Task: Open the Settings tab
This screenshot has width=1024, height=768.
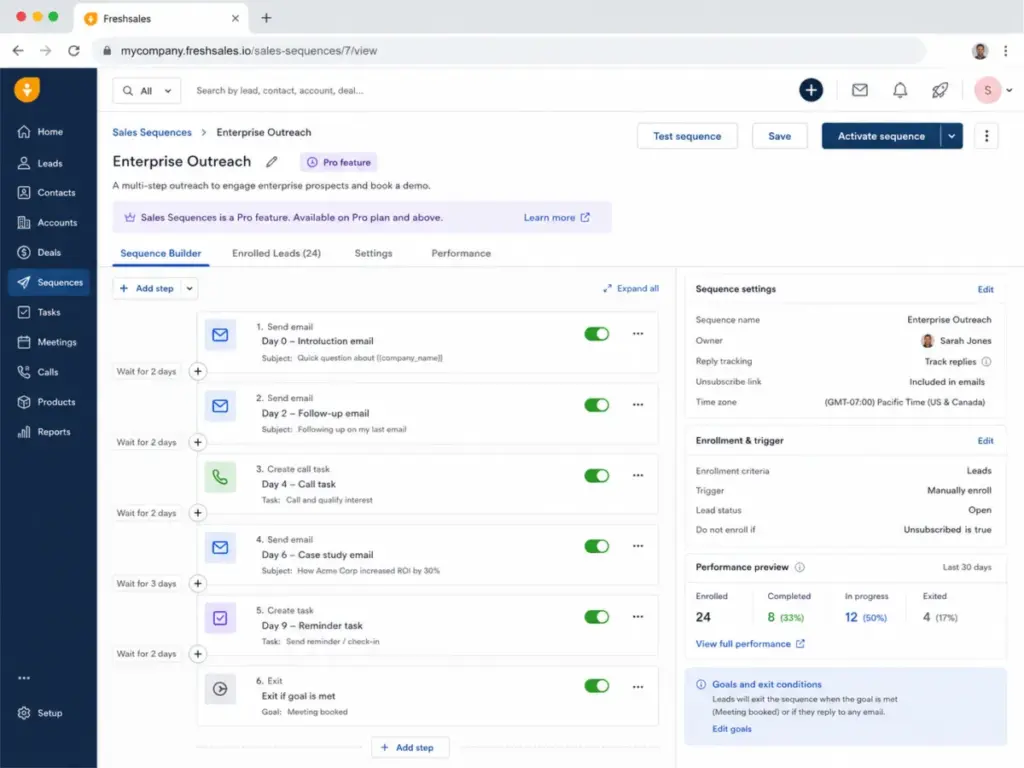Action: [x=374, y=253]
